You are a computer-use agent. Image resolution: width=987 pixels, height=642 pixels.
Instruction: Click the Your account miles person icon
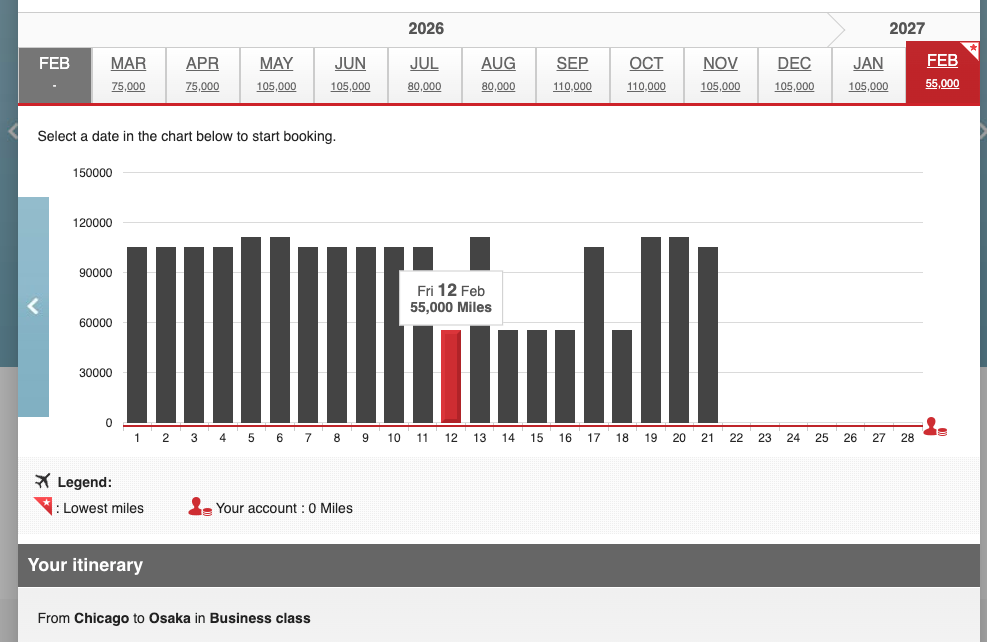click(x=196, y=506)
